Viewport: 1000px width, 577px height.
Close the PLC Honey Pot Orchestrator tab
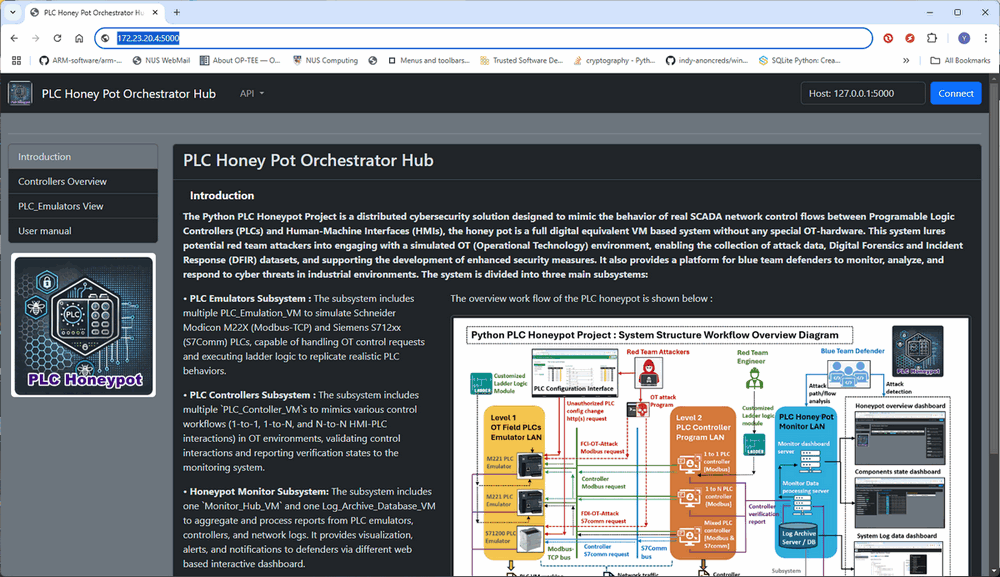(155, 12)
